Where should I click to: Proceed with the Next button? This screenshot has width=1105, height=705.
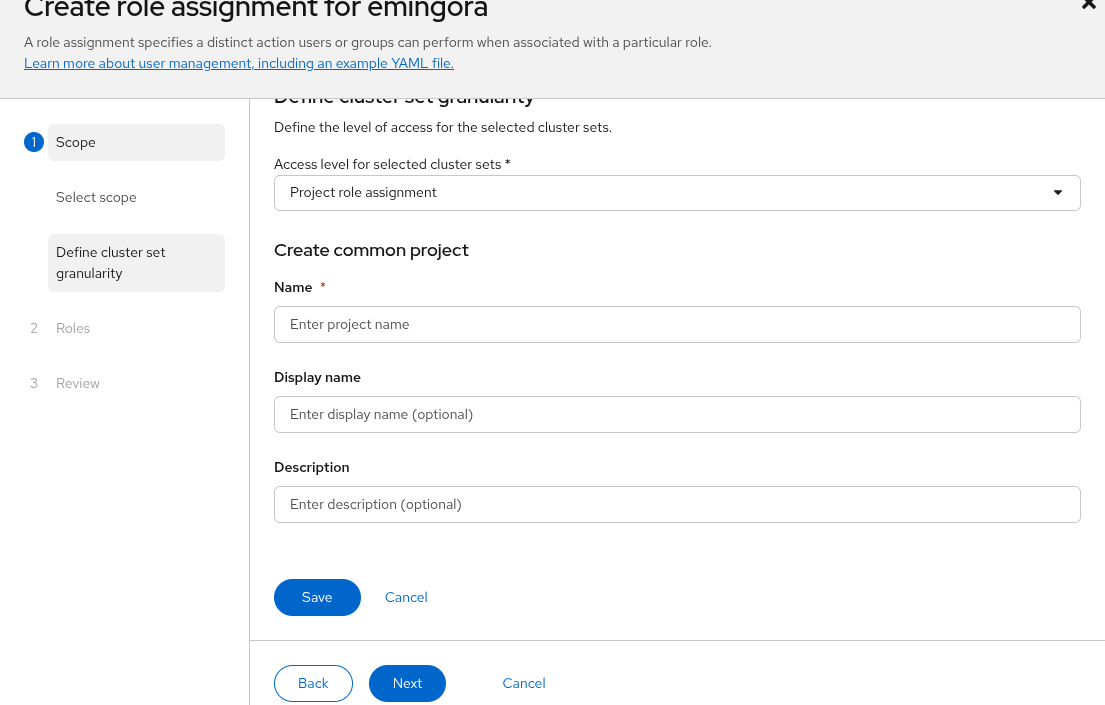407,683
